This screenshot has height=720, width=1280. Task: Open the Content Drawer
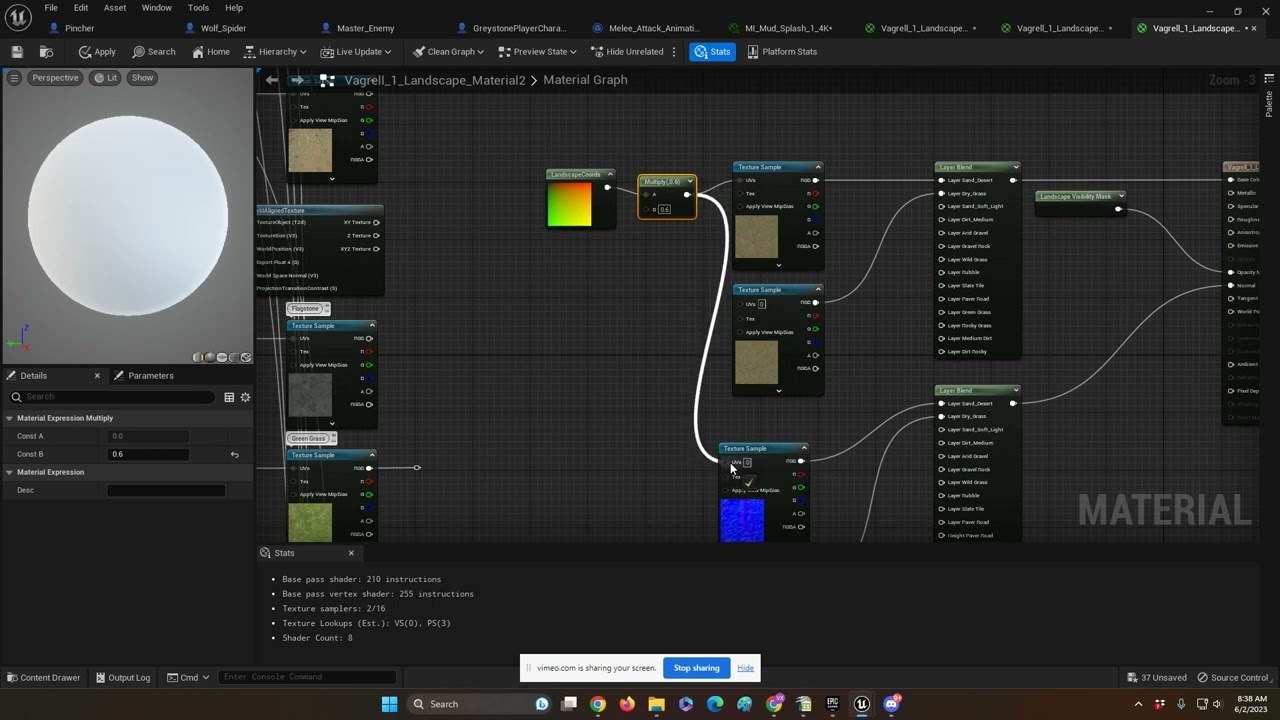tap(43, 677)
